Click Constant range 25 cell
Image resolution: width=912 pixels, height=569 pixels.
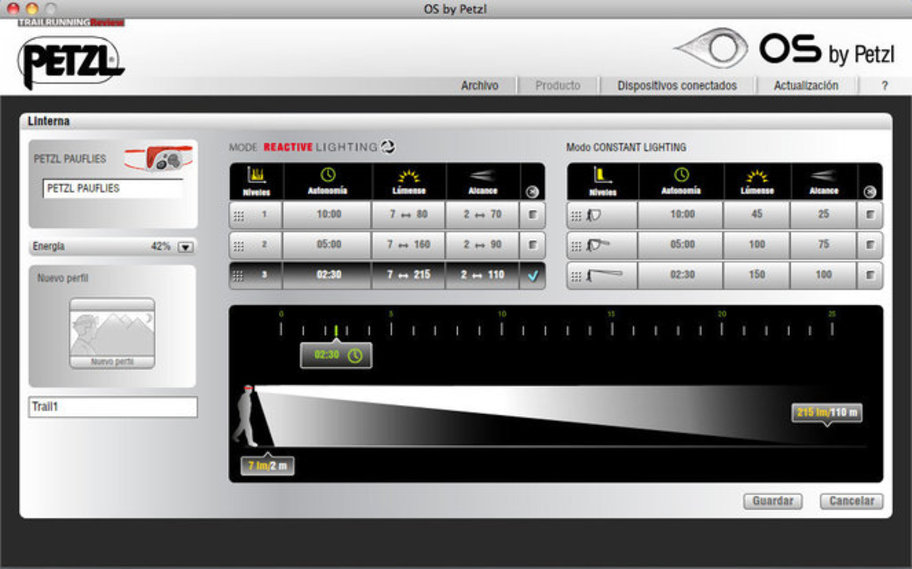[x=824, y=215]
